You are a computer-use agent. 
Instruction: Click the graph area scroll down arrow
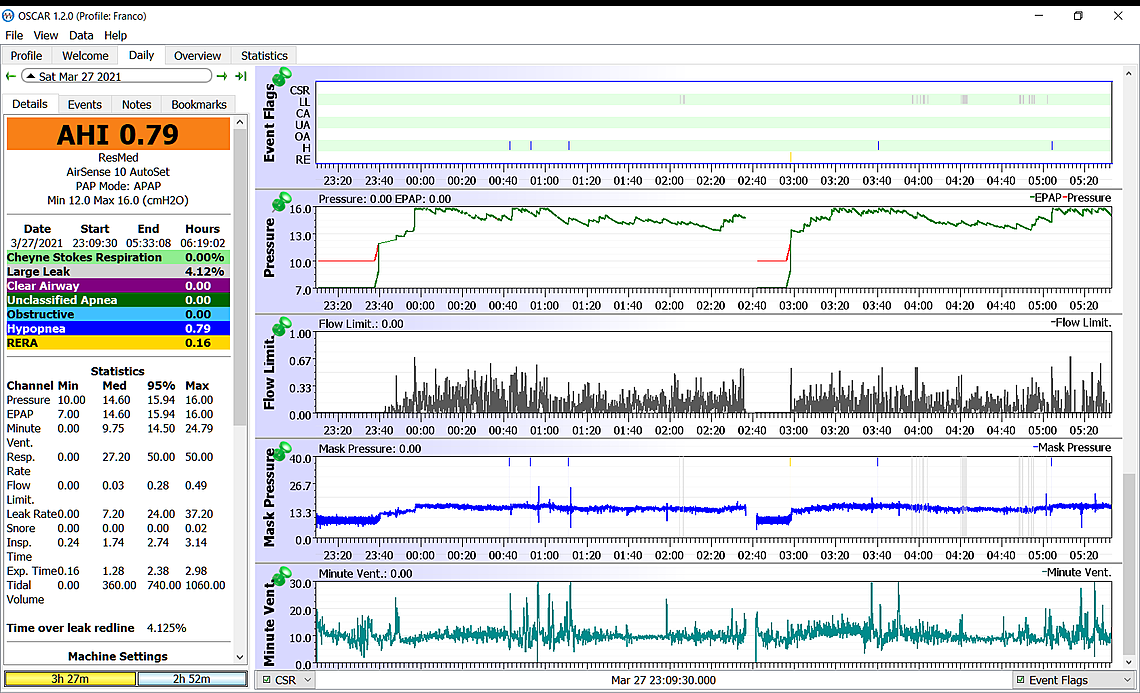1128,662
